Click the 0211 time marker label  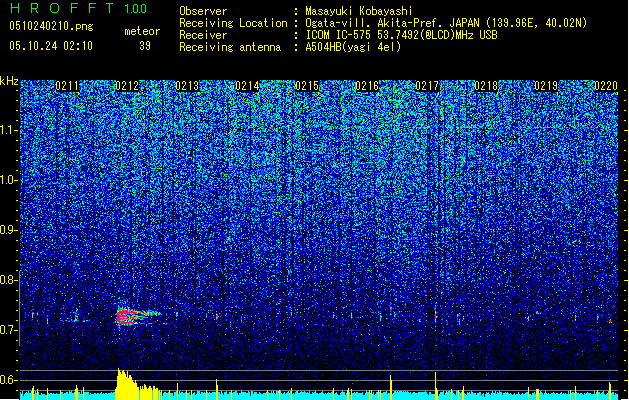pos(67,86)
